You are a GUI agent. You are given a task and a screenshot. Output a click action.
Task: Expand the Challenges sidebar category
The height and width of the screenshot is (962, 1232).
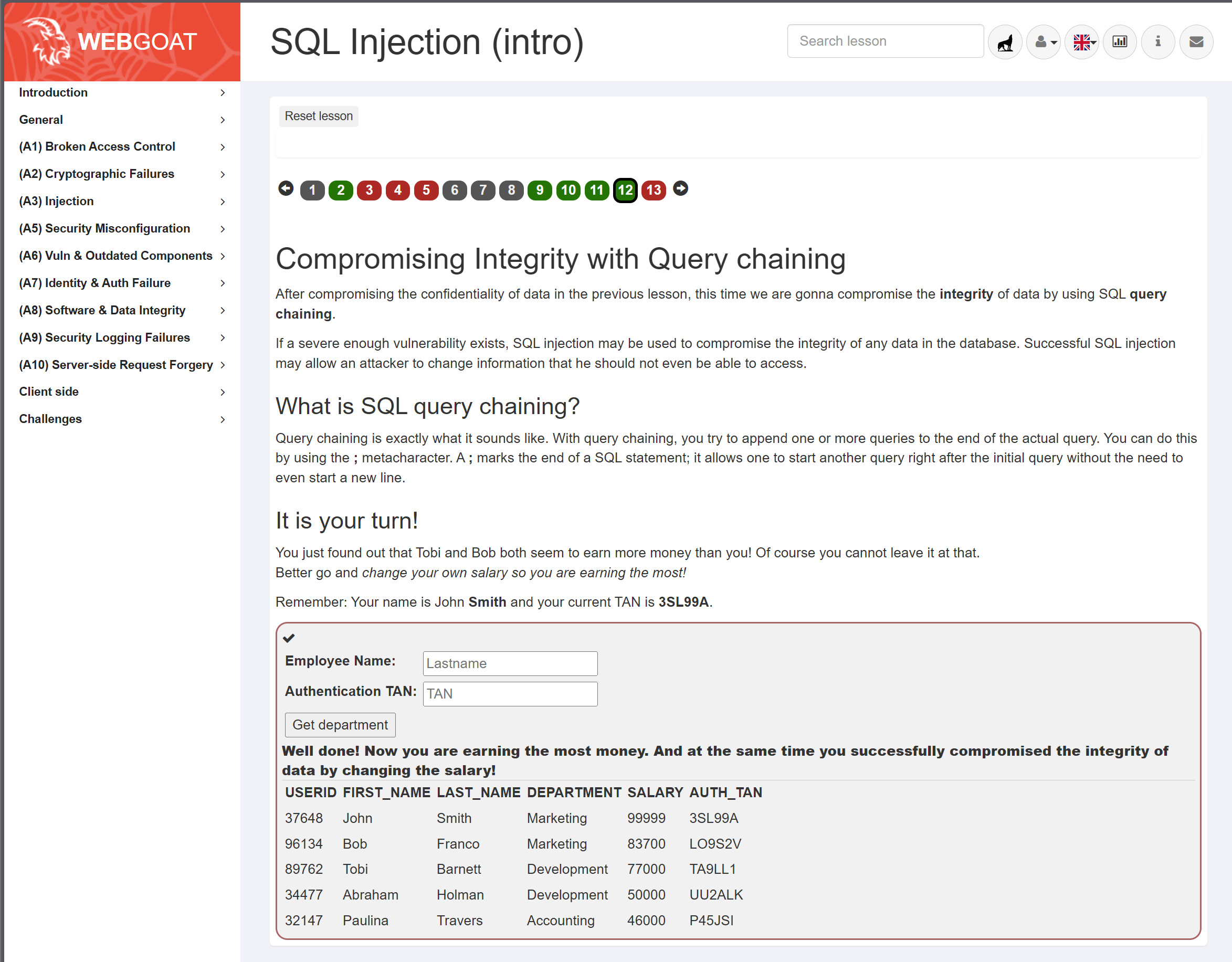[x=121, y=419]
